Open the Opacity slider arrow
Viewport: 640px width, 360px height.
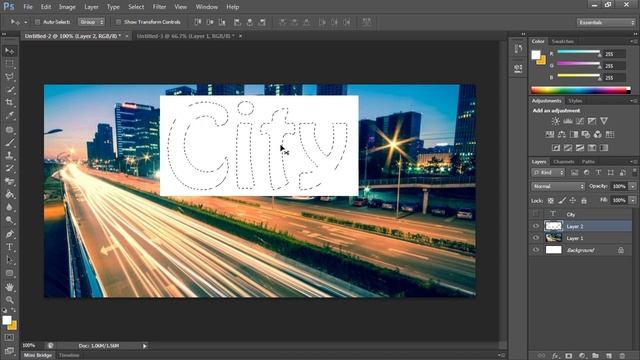point(632,186)
